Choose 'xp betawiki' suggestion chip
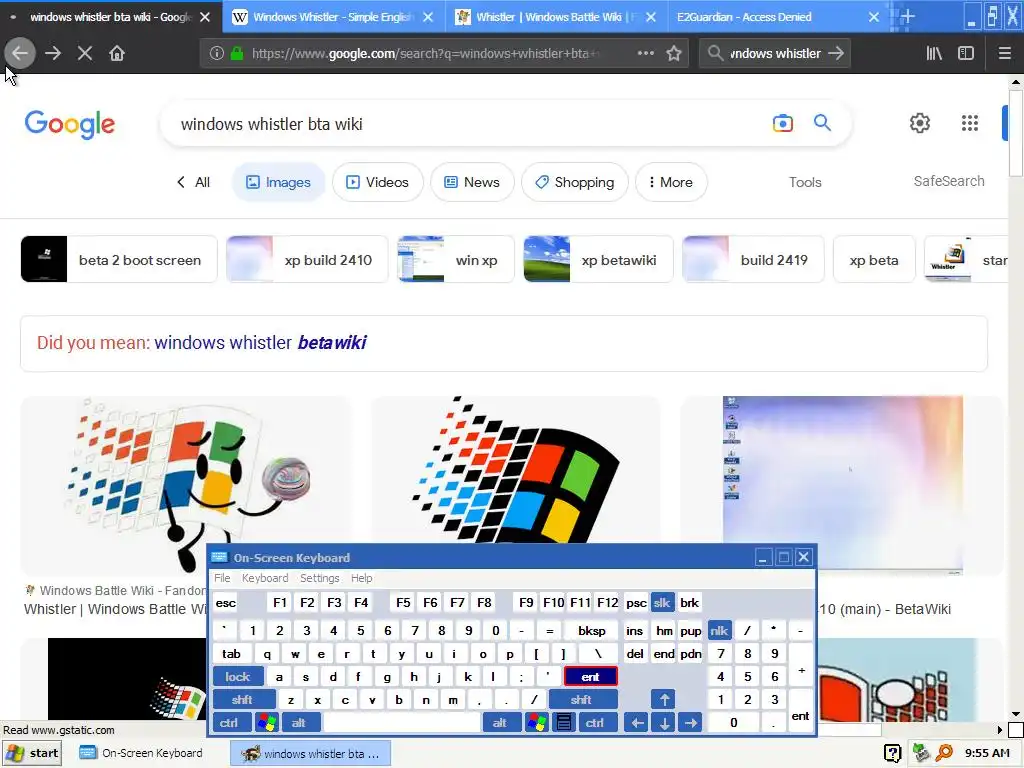The height and width of the screenshot is (768, 1024). (x=598, y=259)
